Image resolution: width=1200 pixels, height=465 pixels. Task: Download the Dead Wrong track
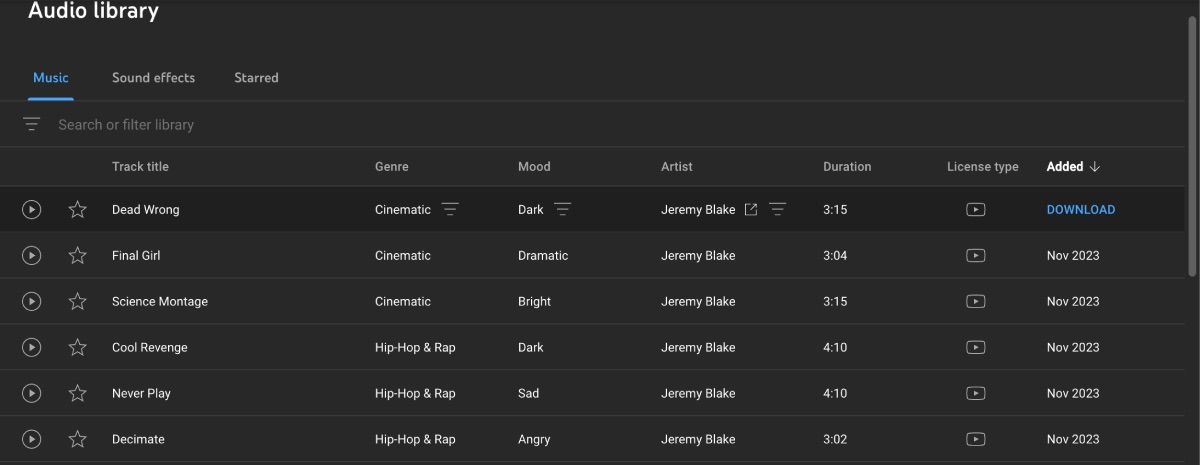(1080, 210)
